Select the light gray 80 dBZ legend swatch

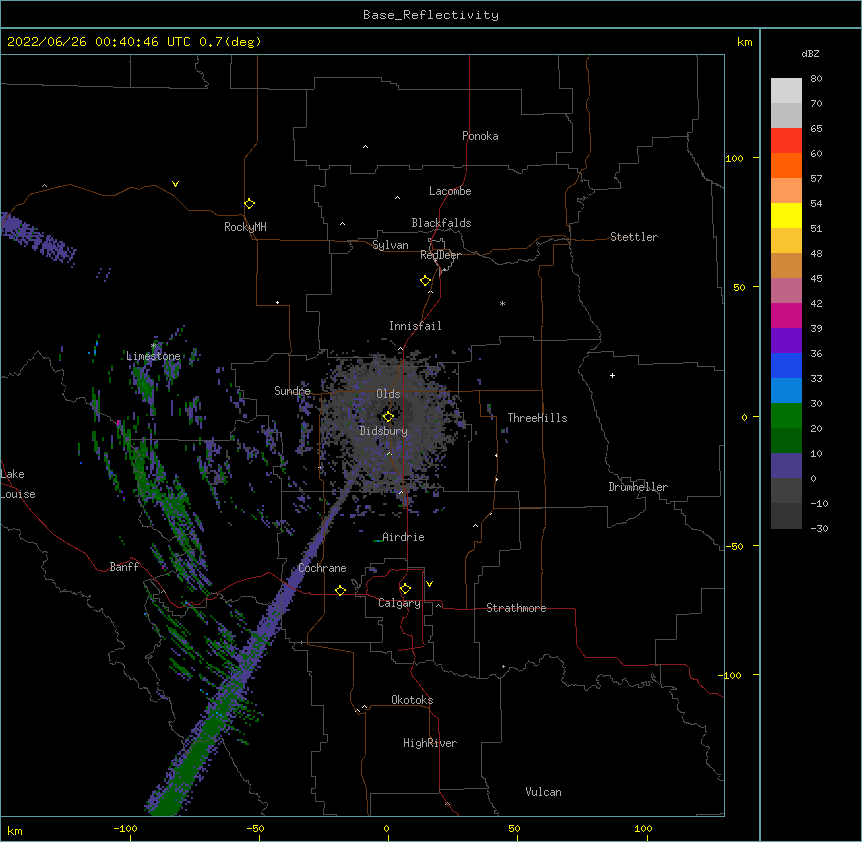click(786, 91)
